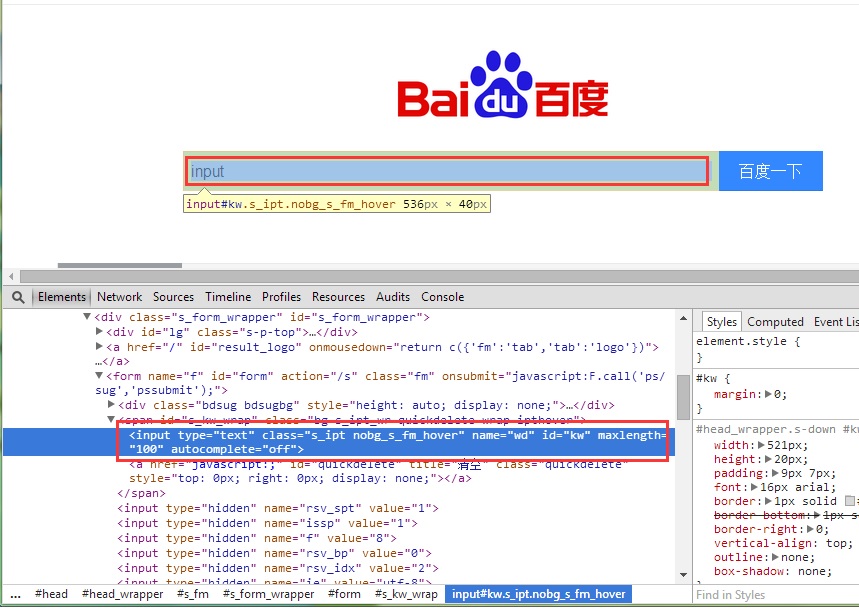Click the box-shadow: none property
This screenshot has width=859, height=614.
click(x=772, y=571)
